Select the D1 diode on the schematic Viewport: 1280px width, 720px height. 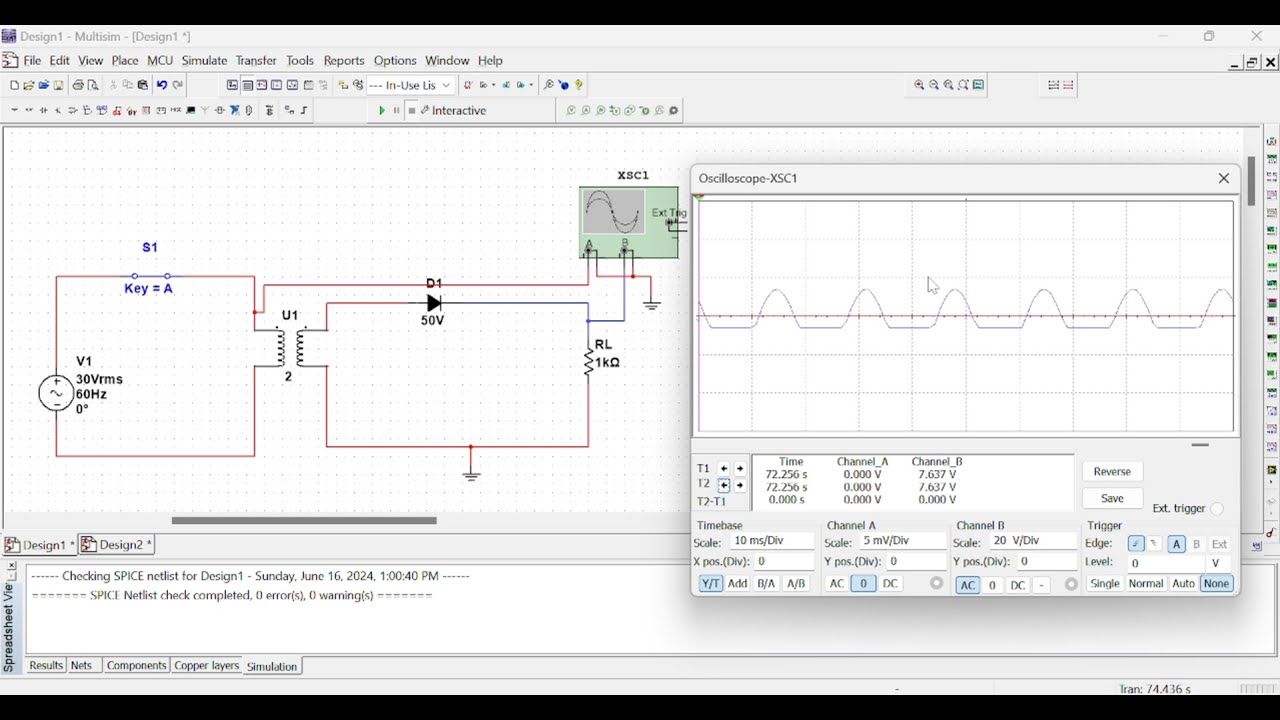coord(434,302)
